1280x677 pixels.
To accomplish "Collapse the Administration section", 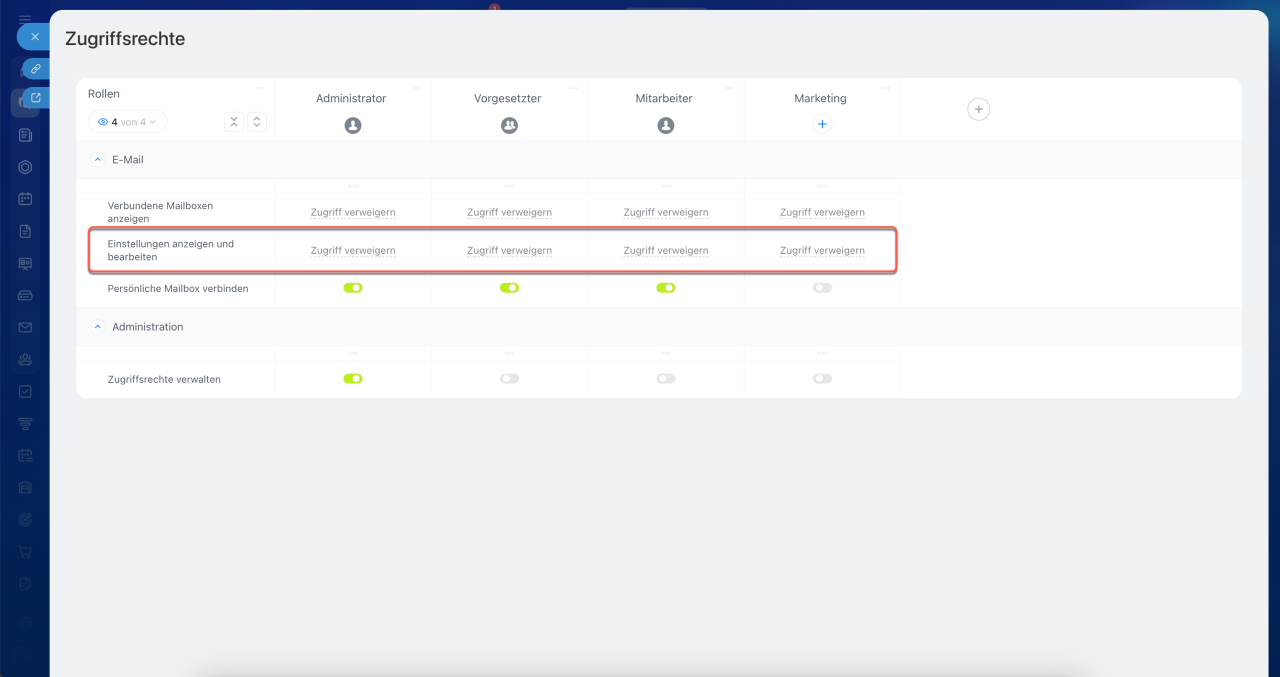I will coord(98,327).
